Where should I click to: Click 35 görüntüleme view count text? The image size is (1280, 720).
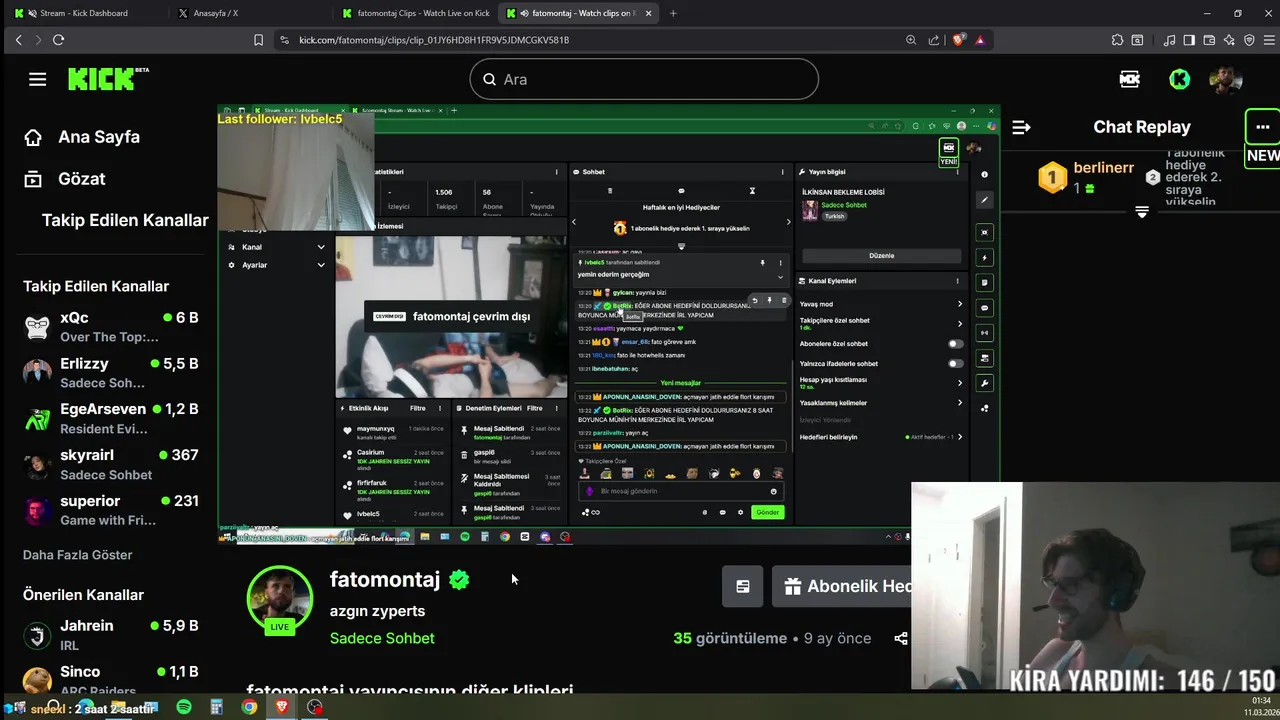pyautogui.click(x=730, y=638)
